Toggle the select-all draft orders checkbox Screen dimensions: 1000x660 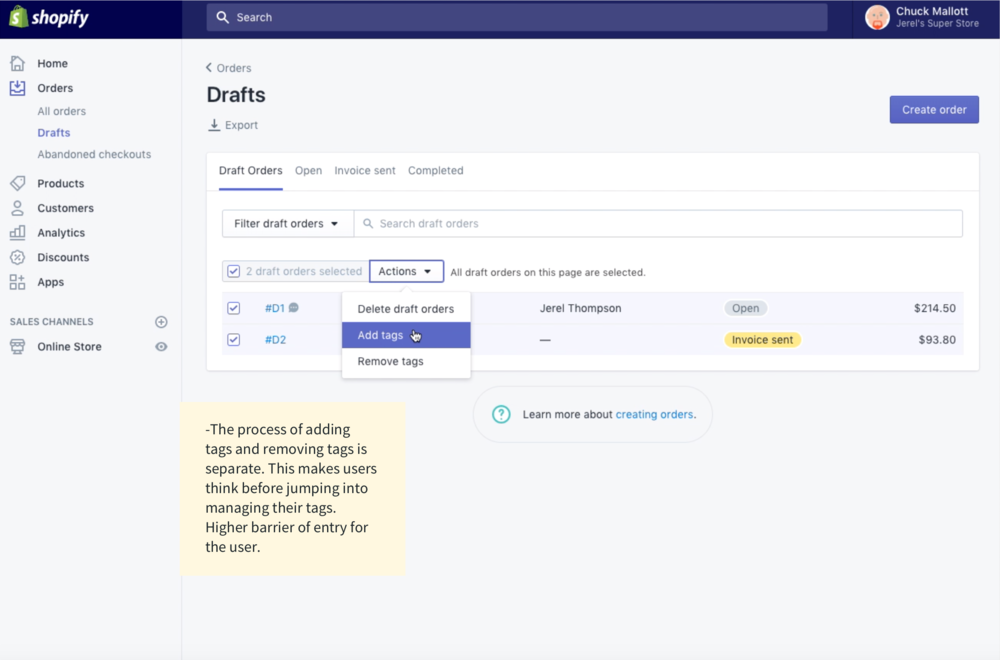tap(233, 271)
